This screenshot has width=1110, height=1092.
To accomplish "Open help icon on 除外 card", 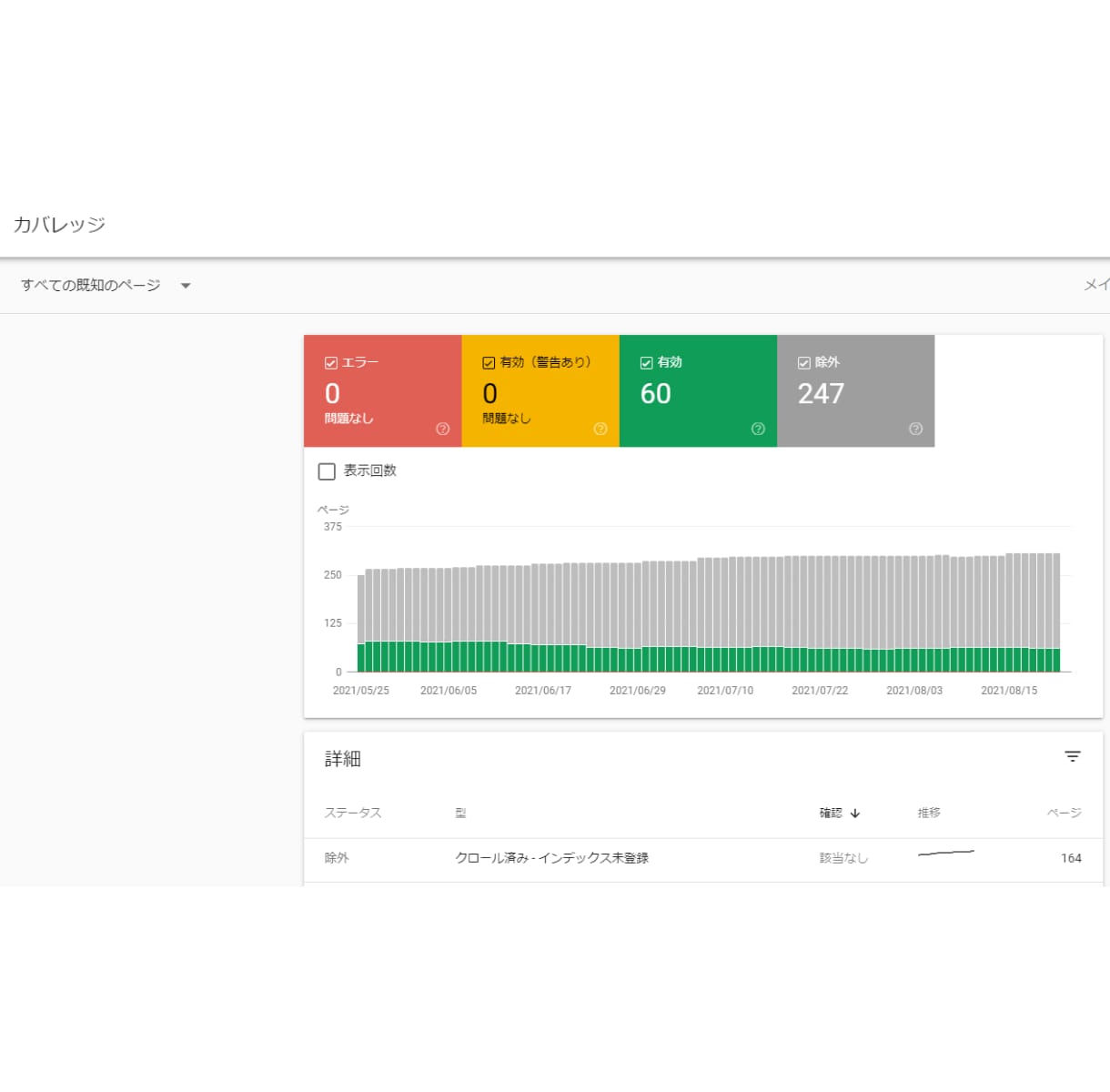I will coord(915,429).
